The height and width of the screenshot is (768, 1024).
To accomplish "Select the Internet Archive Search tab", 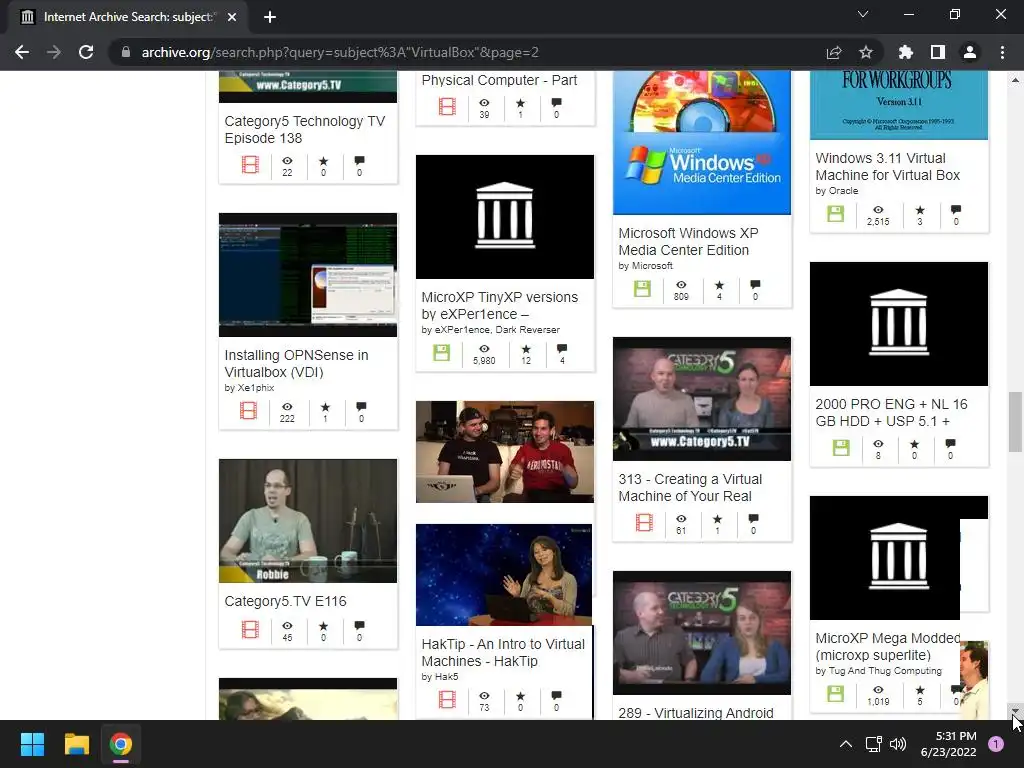I will 128,17.
